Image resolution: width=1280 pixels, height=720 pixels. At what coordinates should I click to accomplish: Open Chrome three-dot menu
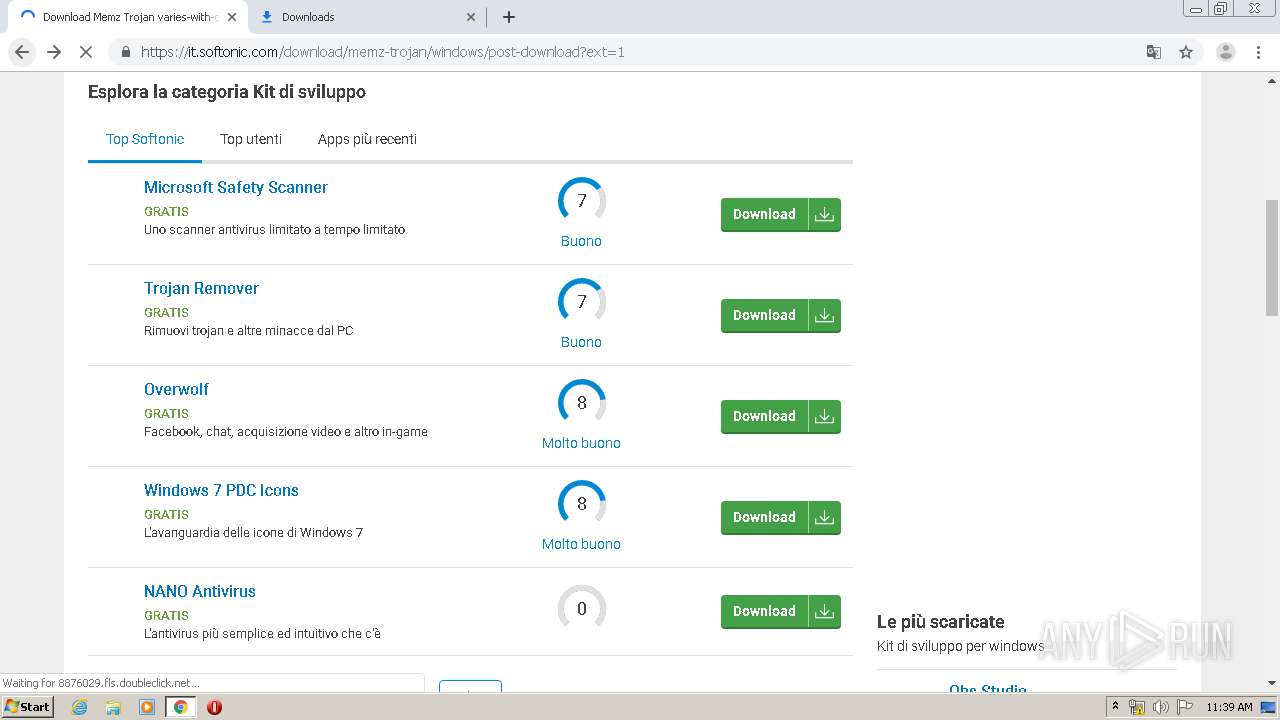[1258, 52]
